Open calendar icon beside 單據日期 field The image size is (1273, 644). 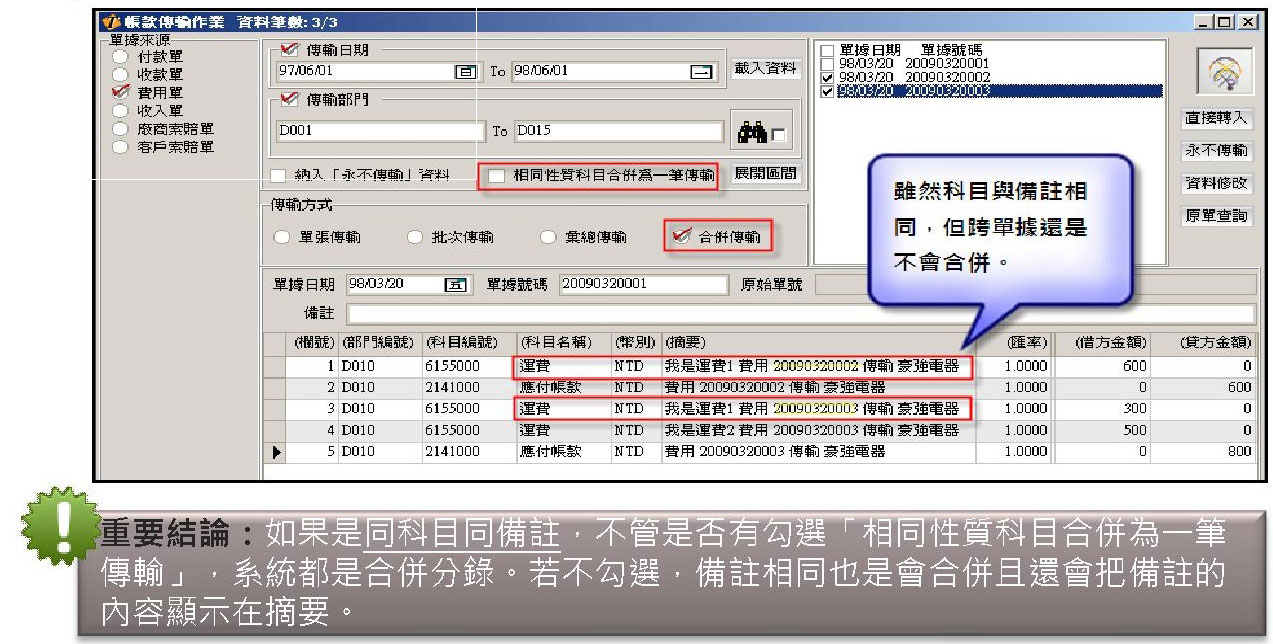pos(455,284)
